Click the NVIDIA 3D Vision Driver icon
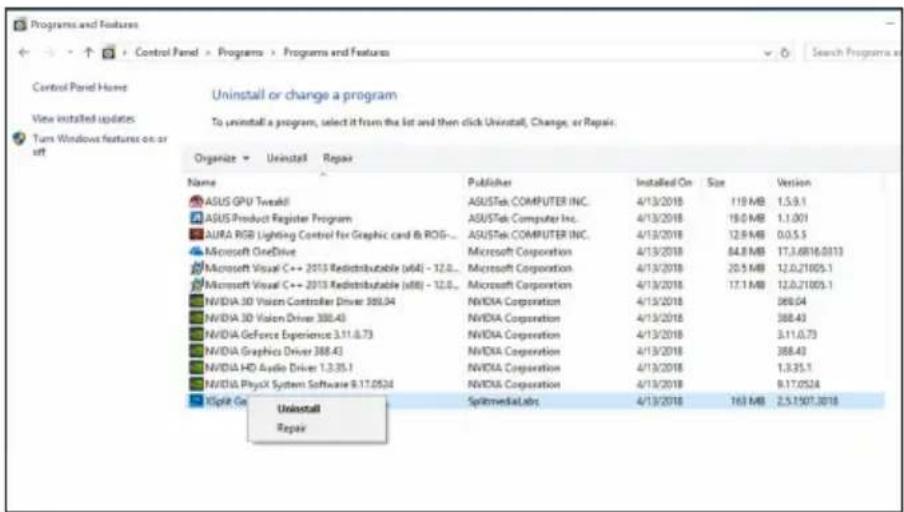Viewport: 904px width, 512px height. pyautogui.click(x=197, y=318)
